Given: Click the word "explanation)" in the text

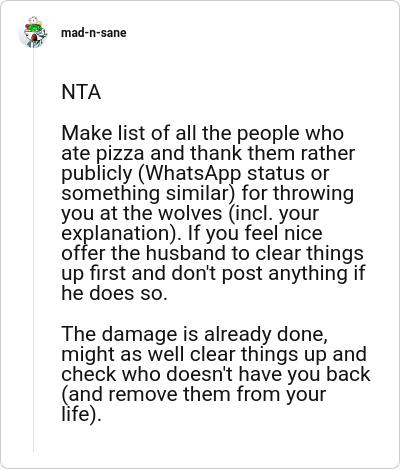Looking at the screenshot, I should (122, 233).
